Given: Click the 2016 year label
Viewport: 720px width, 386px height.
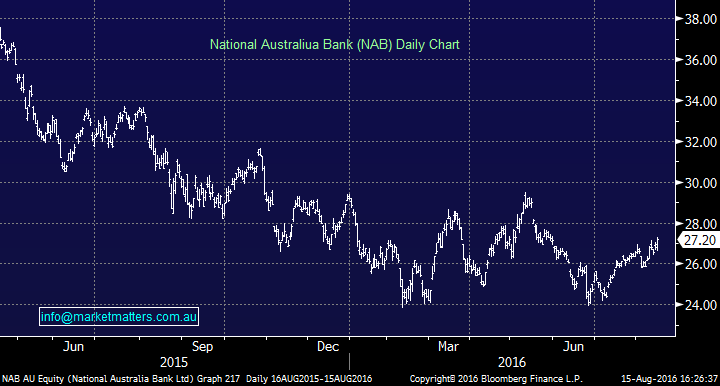Looking at the screenshot, I should click(x=512, y=363).
